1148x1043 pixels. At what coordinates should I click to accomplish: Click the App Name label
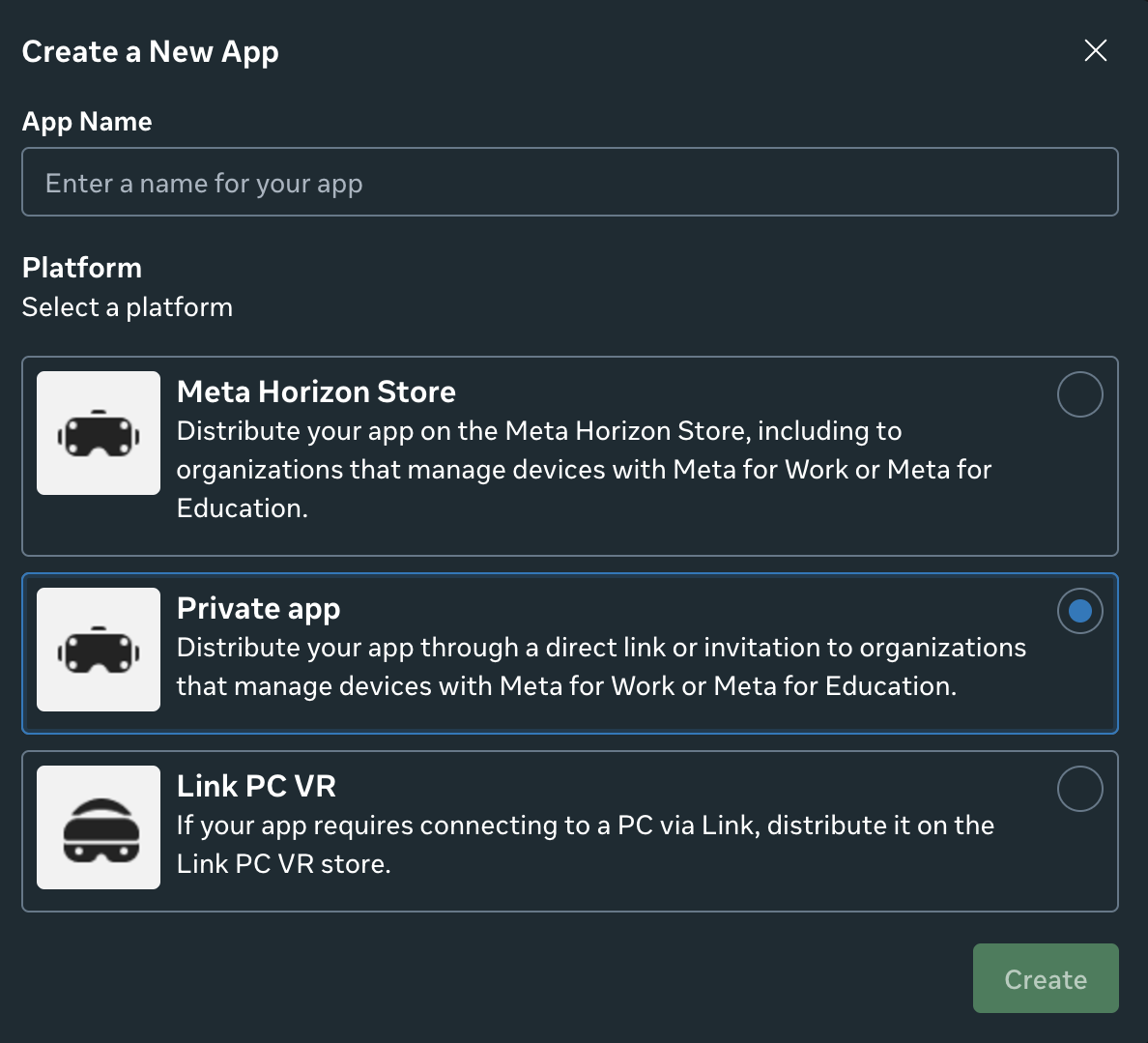(x=87, y=122)
